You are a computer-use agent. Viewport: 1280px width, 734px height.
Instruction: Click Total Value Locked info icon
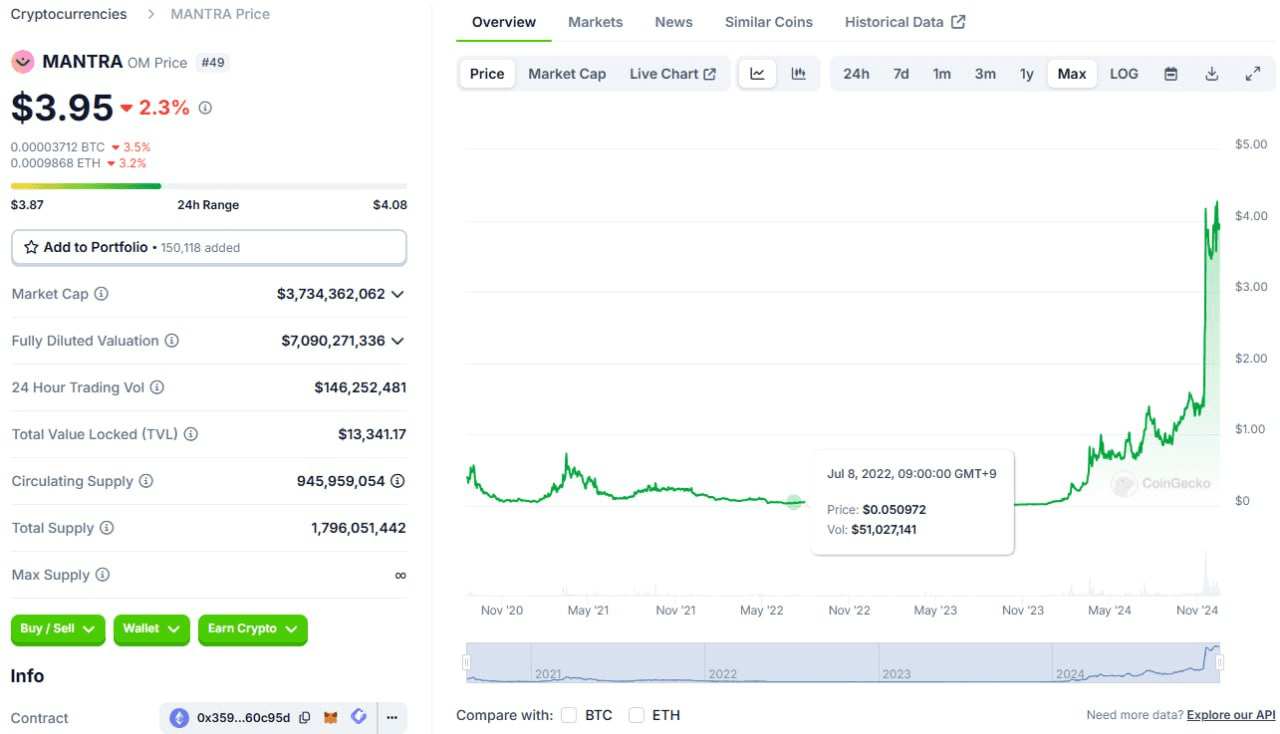(191, 434)
